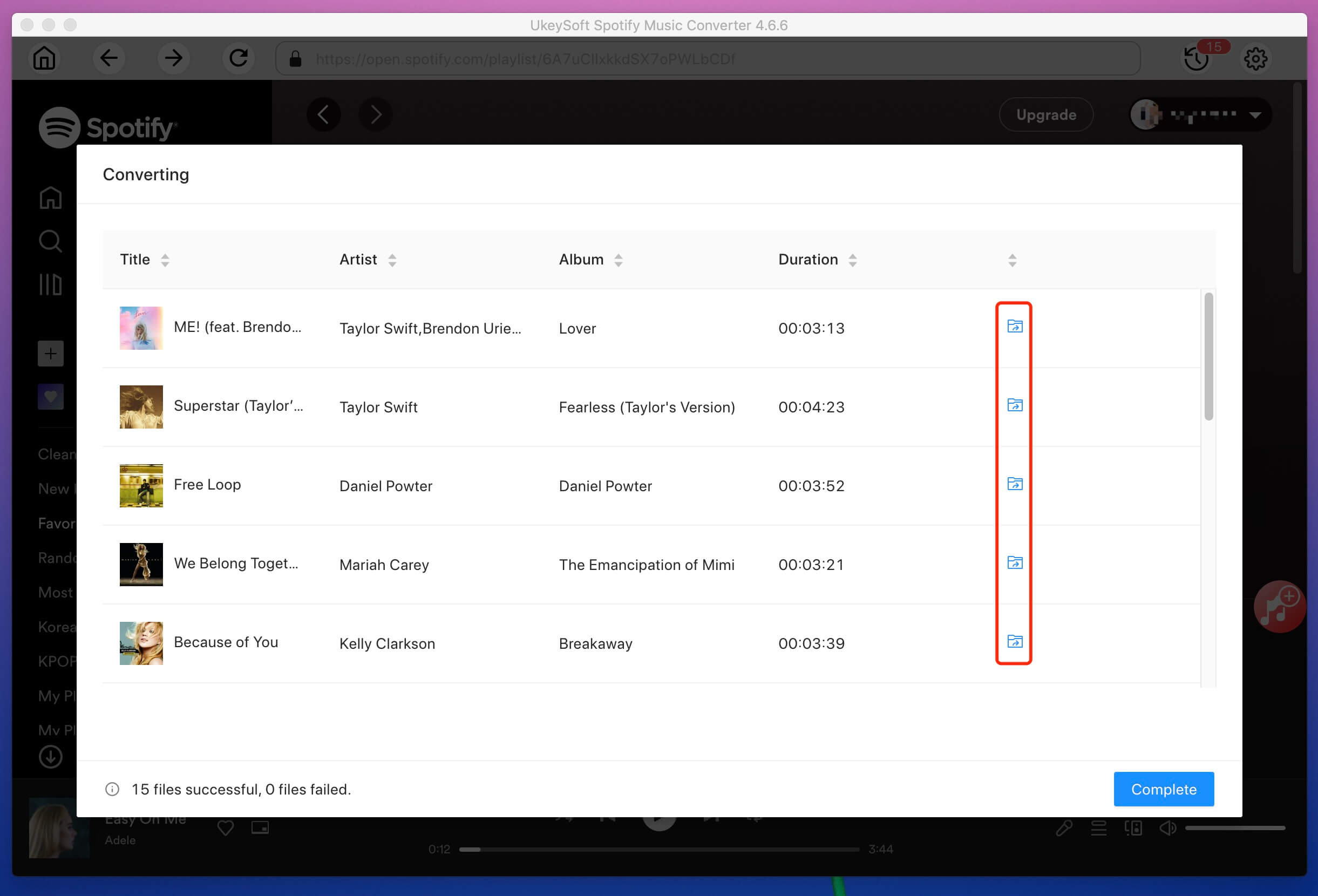Click the folder icon for Free Loop track
This screenshot has width=1318, height=896.
(x=1014, y=484)
